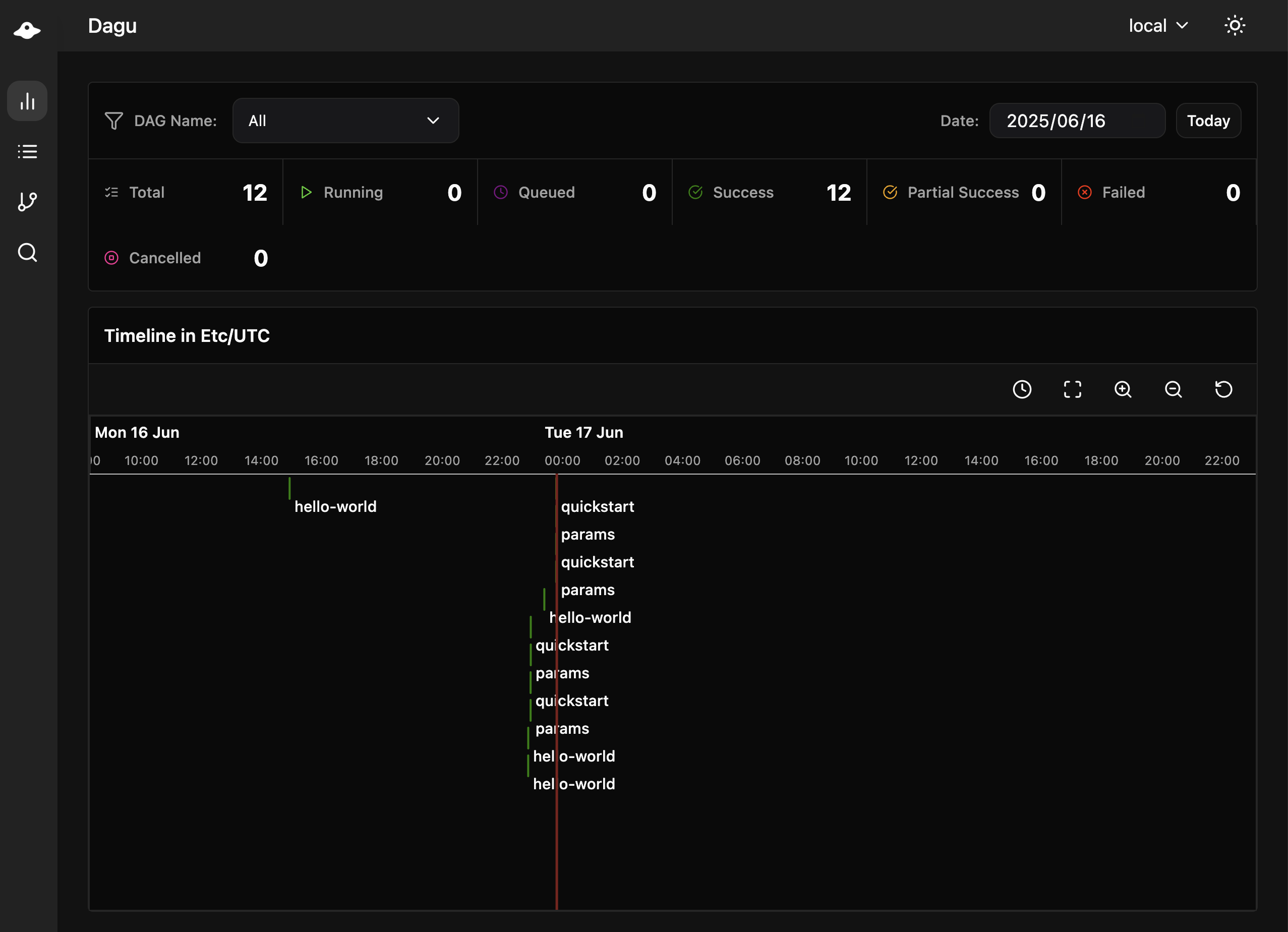Screen dimensions: 1288x932
Task: Expand the DAG Name All dropdown
Action: coord(345,121)
